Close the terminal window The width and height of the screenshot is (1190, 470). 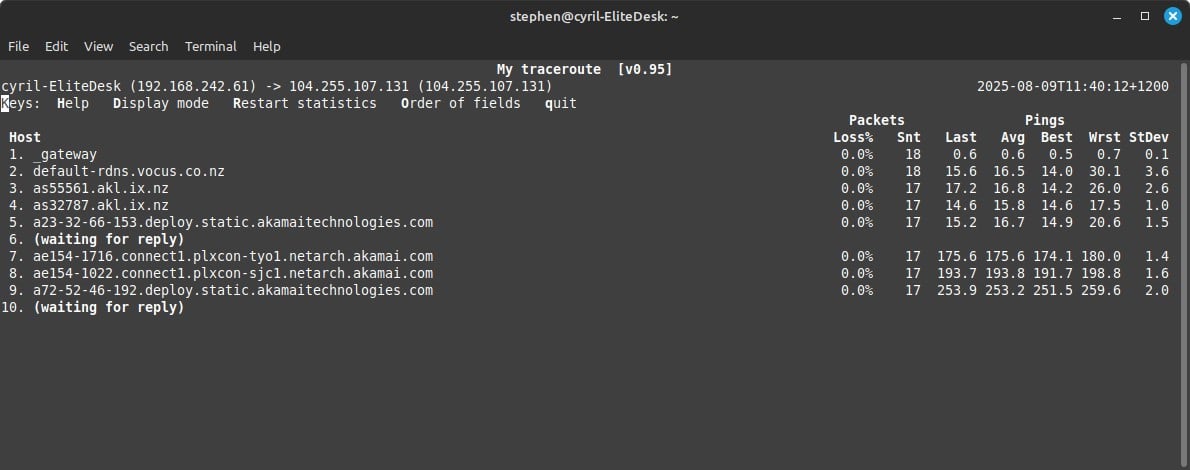tap(1173, 16)
